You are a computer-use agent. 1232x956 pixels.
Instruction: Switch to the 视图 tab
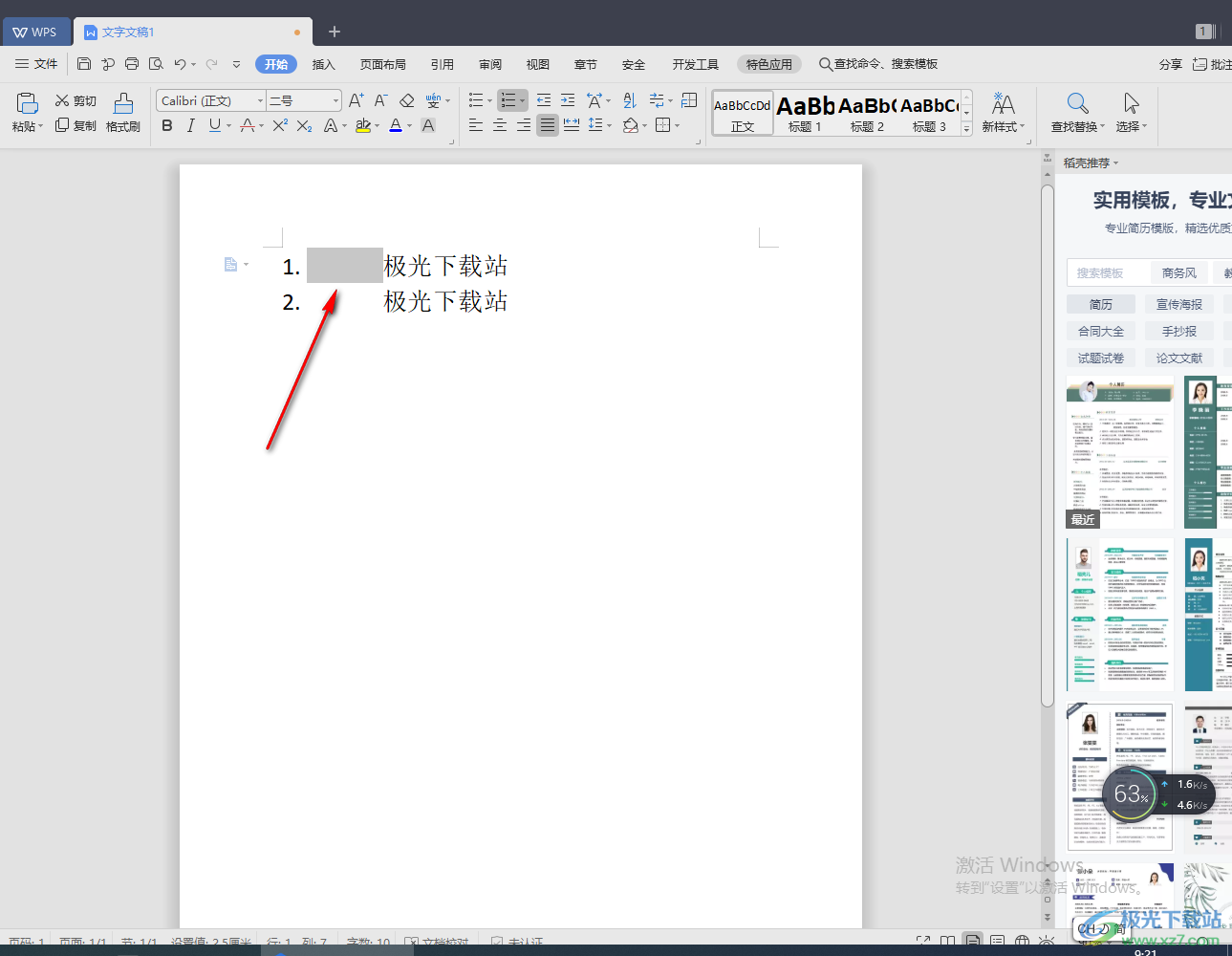point(538,64)
